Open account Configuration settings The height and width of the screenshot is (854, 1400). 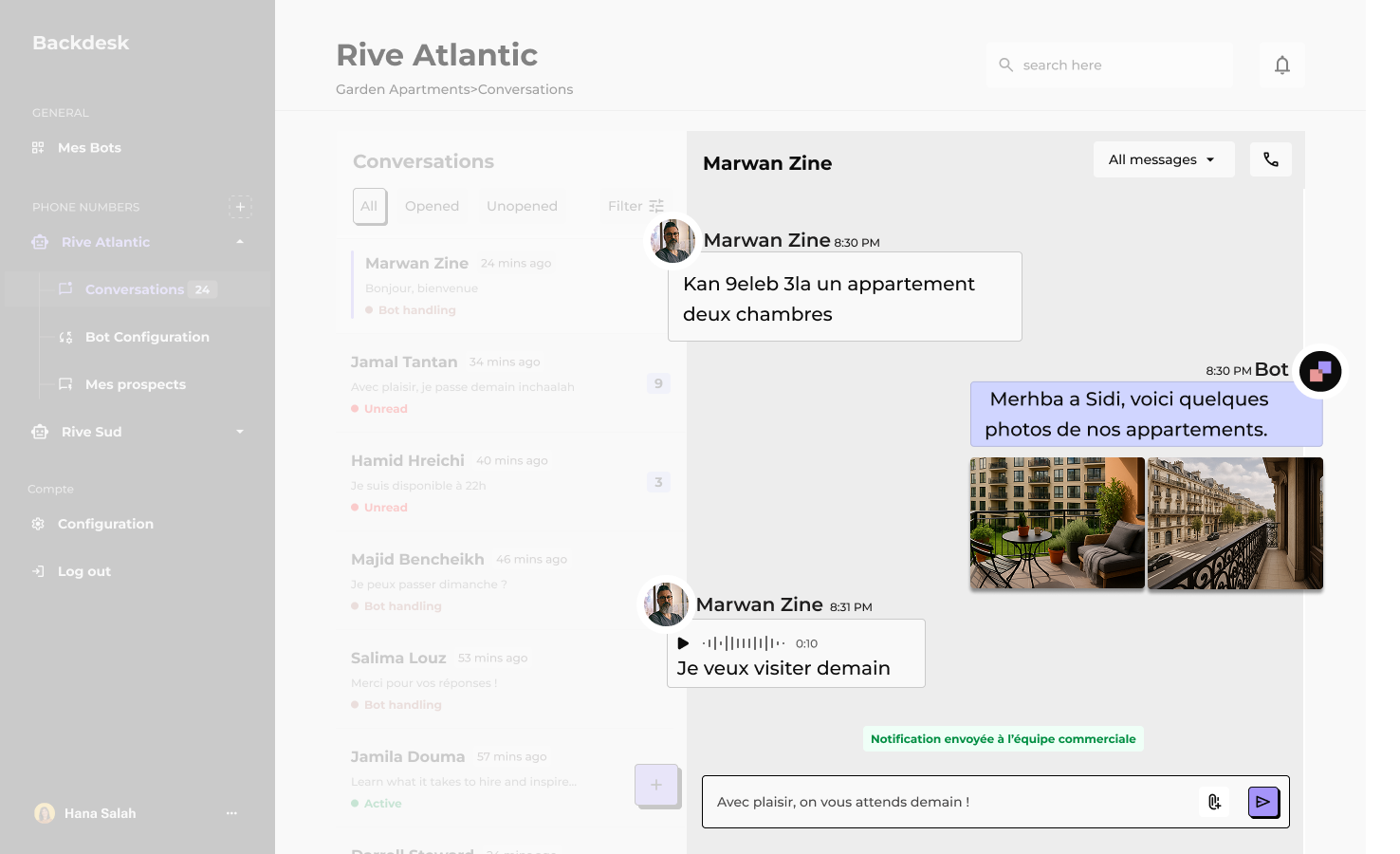coord(104,523)
